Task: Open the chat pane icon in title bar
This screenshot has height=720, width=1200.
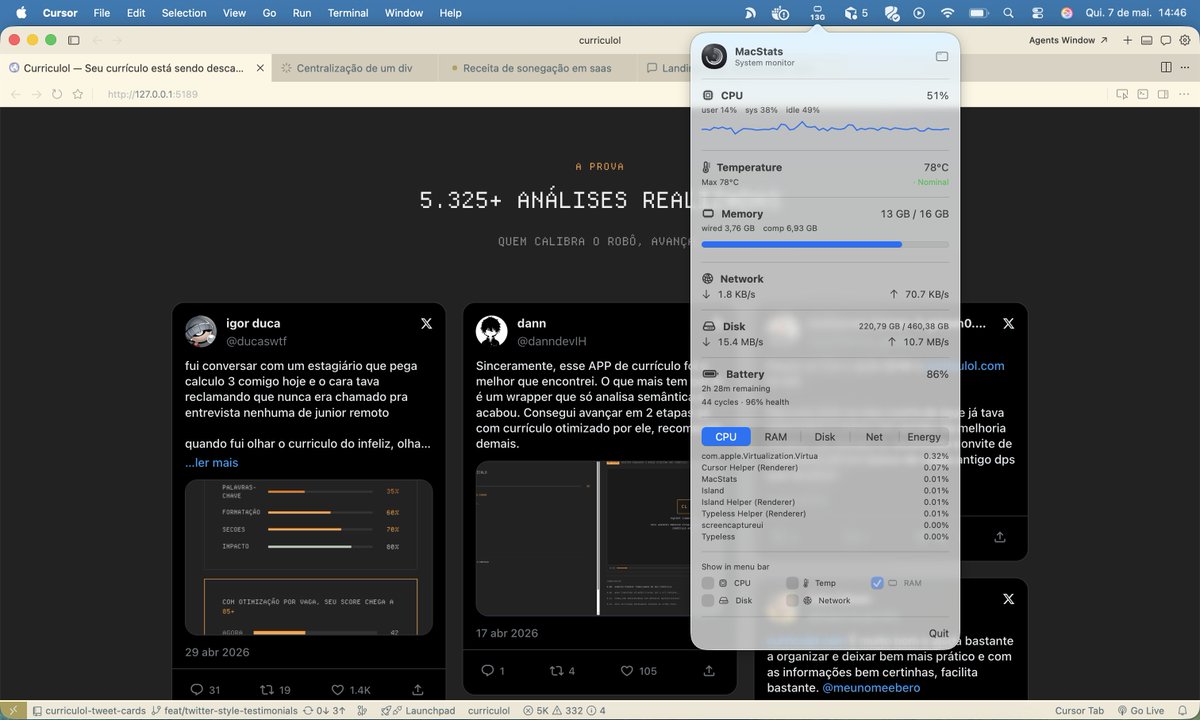Action: pyautogui.click(x=1165, y=40)
